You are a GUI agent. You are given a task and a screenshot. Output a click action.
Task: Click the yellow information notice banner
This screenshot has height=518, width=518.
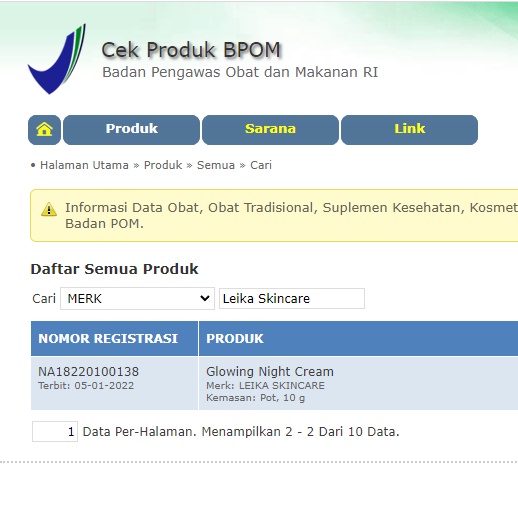pos(274,215)
